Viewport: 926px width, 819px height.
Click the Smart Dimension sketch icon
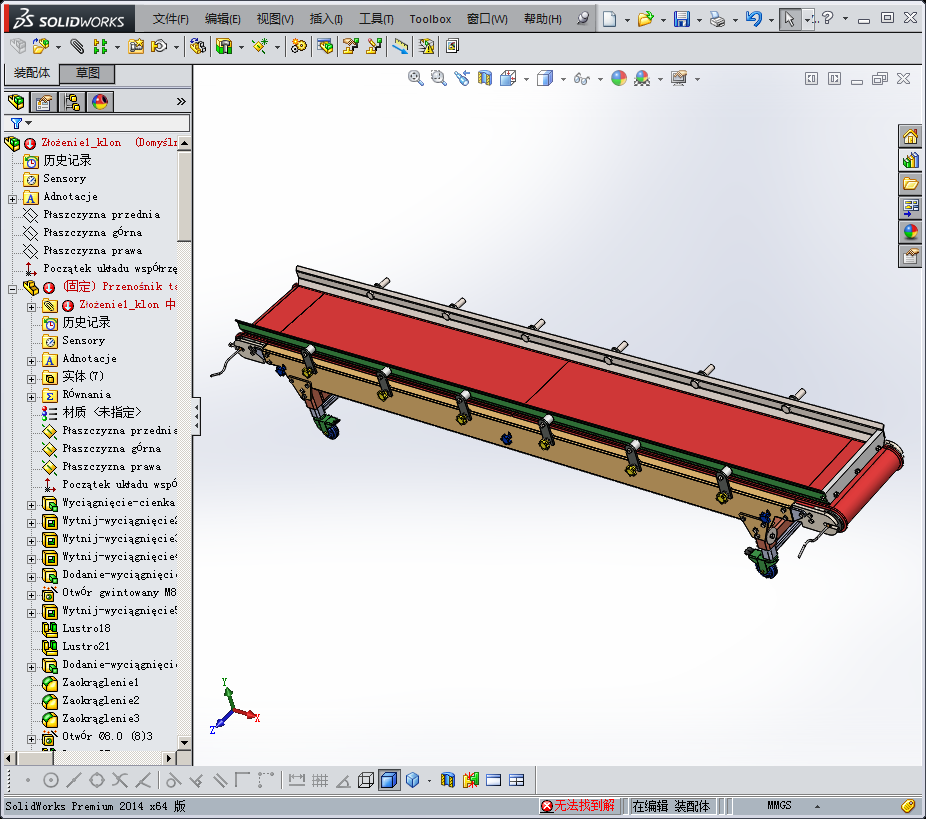296,780
